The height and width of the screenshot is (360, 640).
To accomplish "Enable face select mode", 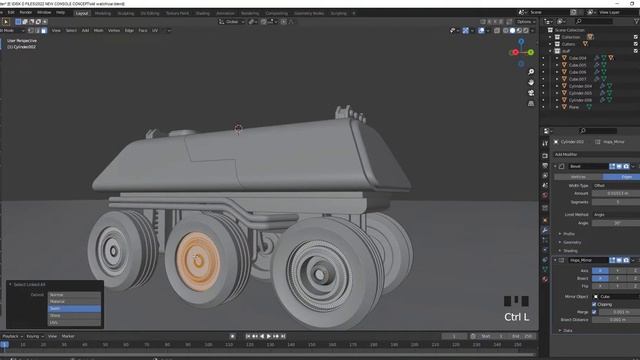I will [44, 31].
